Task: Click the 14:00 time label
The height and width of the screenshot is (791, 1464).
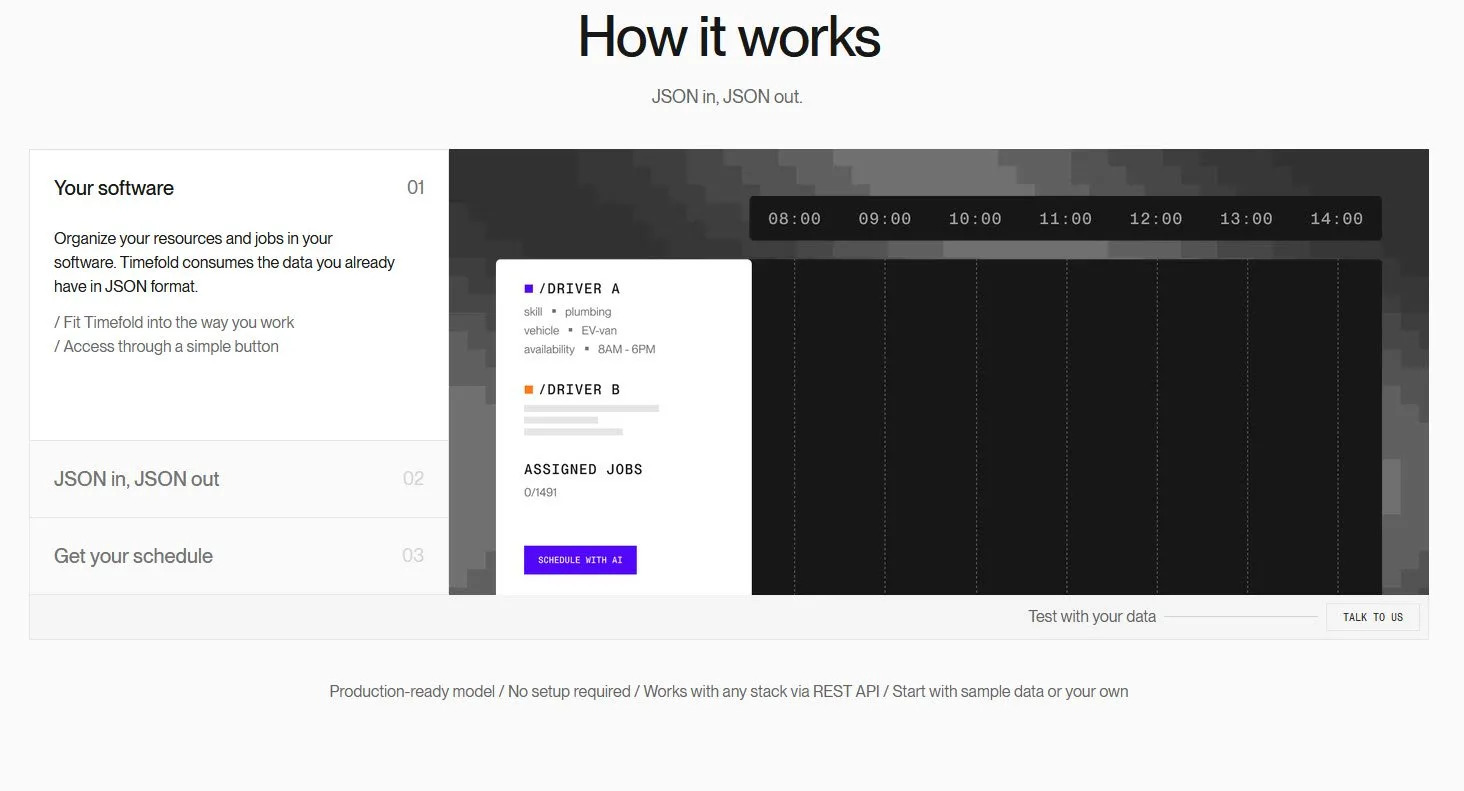Action: pyautogui.click(x=1337, y=219)
